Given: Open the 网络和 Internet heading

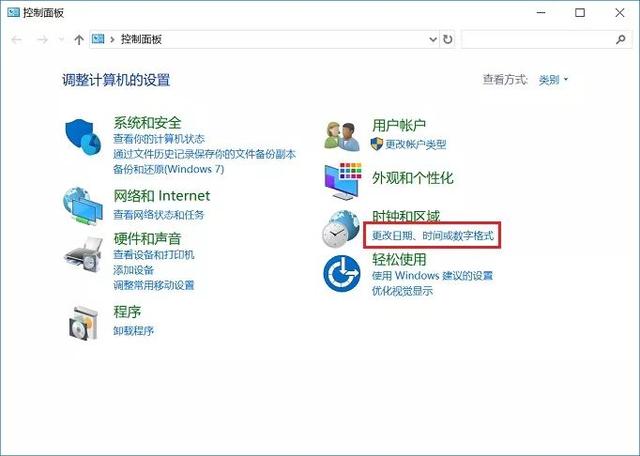Looking at the screenshot, I should pos(162,196).
